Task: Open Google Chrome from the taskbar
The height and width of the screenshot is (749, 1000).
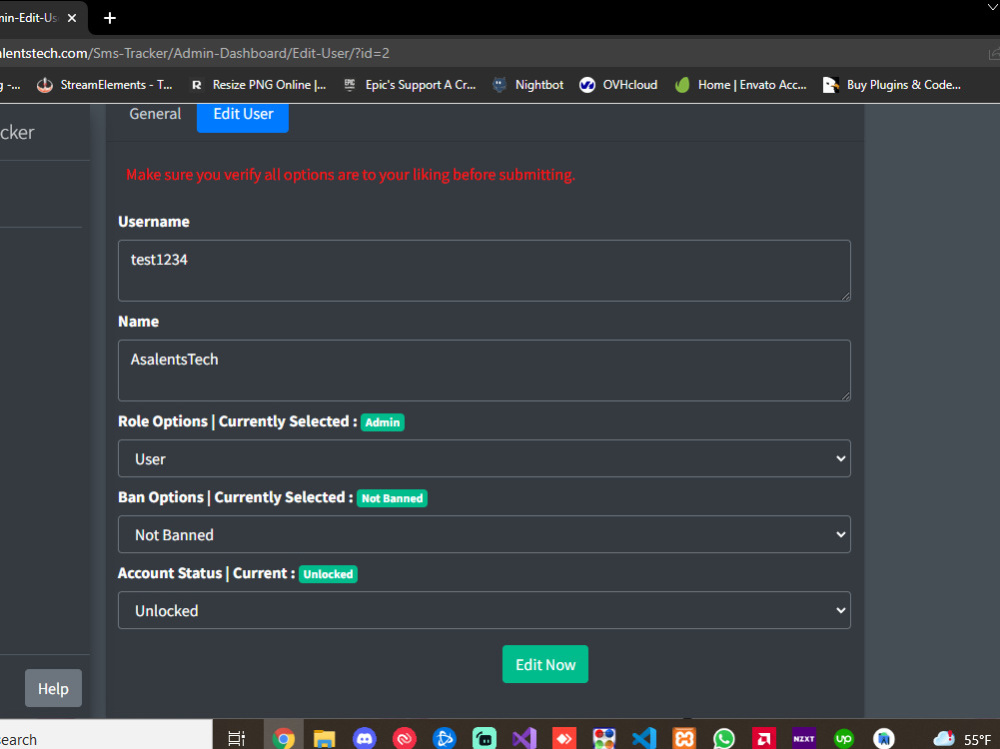Action: point(284,738)
